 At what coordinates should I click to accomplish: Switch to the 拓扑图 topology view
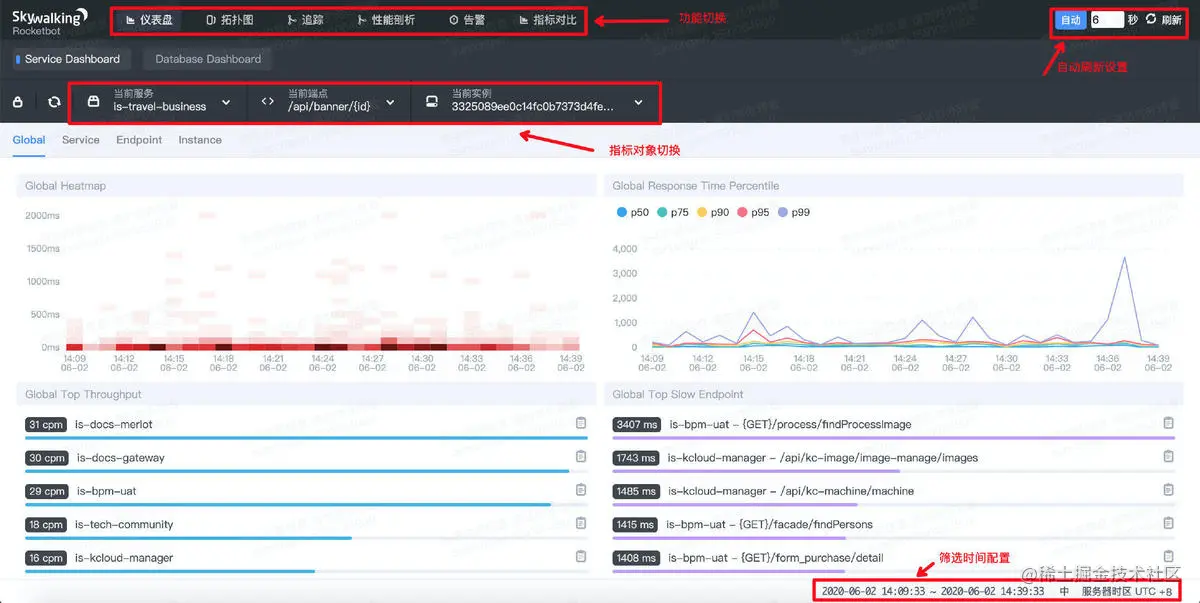(229, 20)
